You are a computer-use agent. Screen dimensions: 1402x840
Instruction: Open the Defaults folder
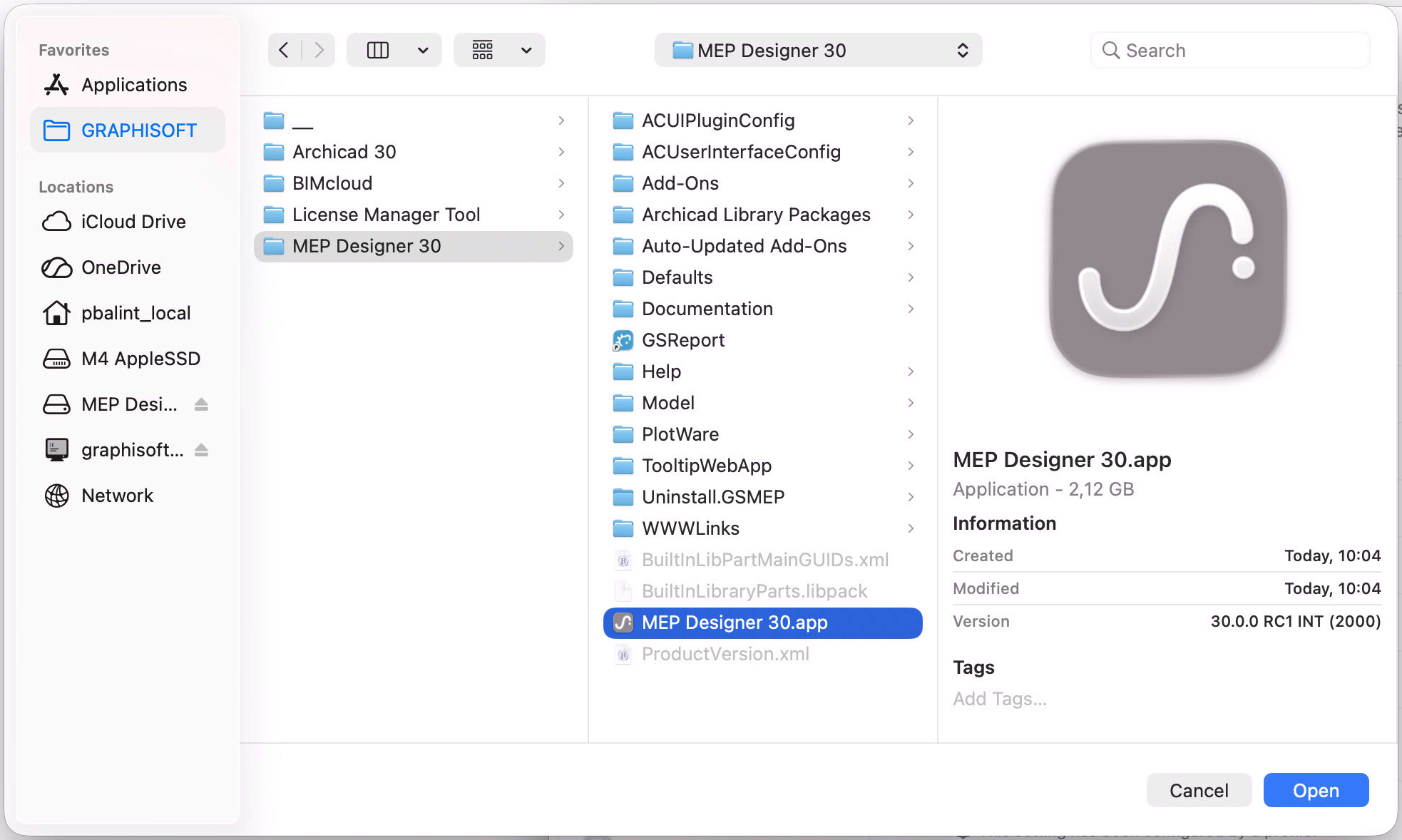coord(763,277)
